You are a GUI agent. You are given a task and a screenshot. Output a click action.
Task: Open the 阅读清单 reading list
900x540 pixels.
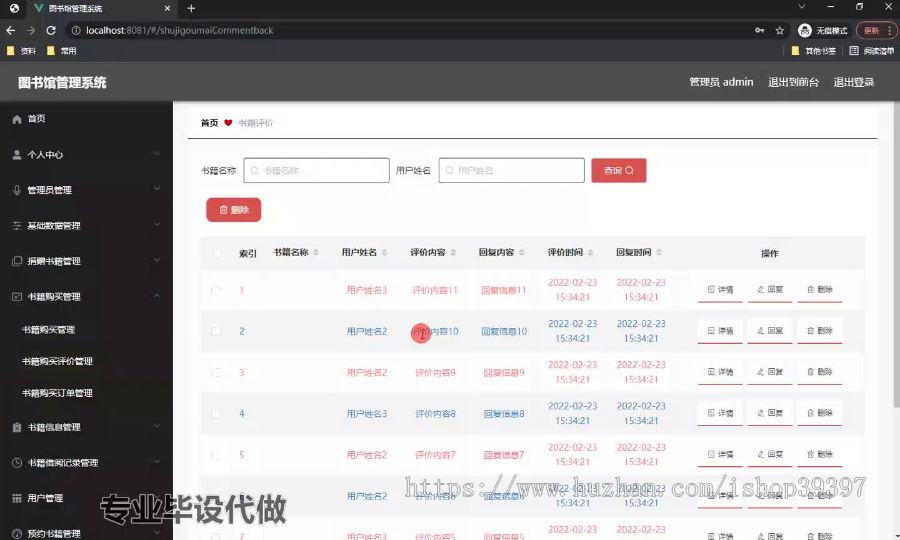[871, 51]
